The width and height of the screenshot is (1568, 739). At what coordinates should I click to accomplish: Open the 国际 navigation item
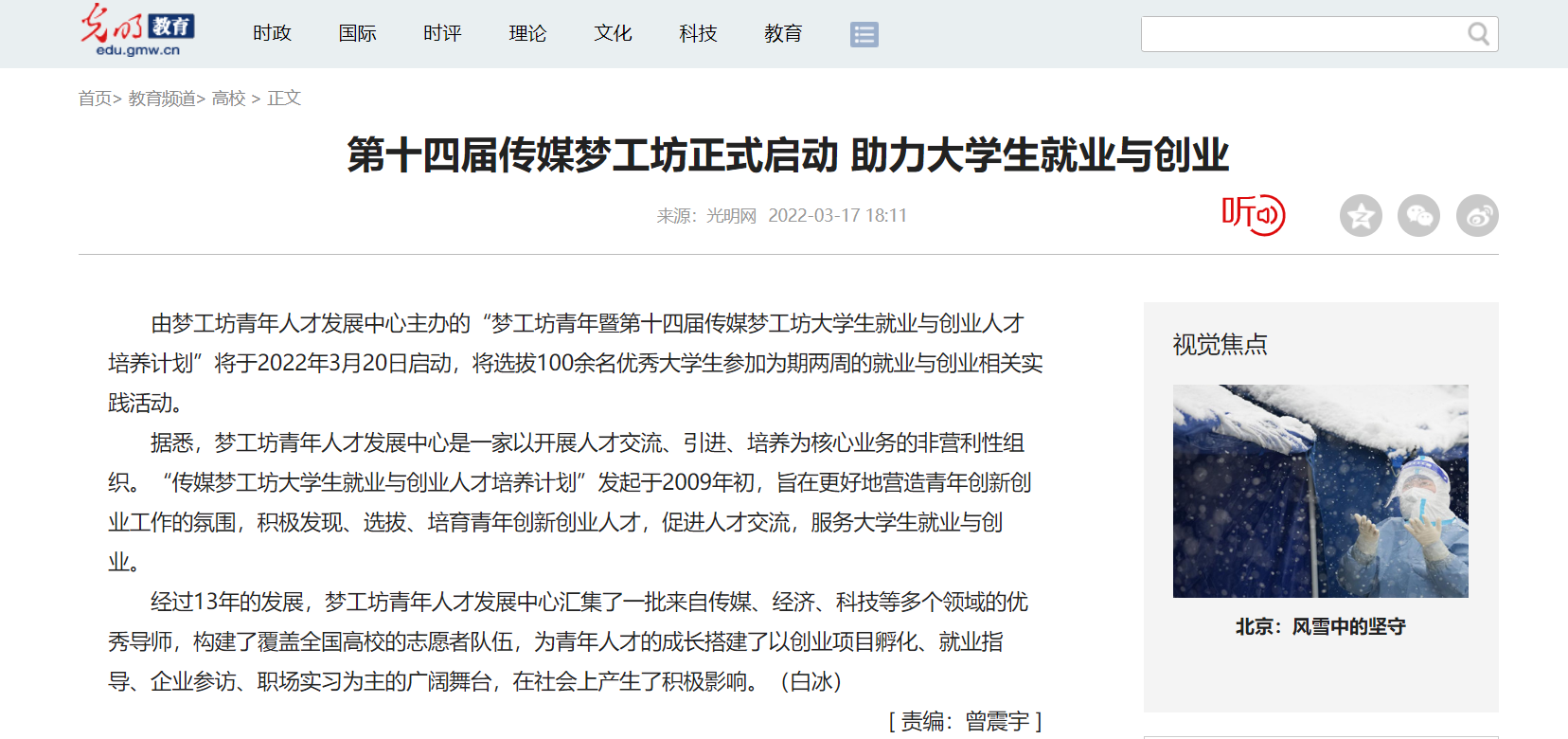click(357, 33)
